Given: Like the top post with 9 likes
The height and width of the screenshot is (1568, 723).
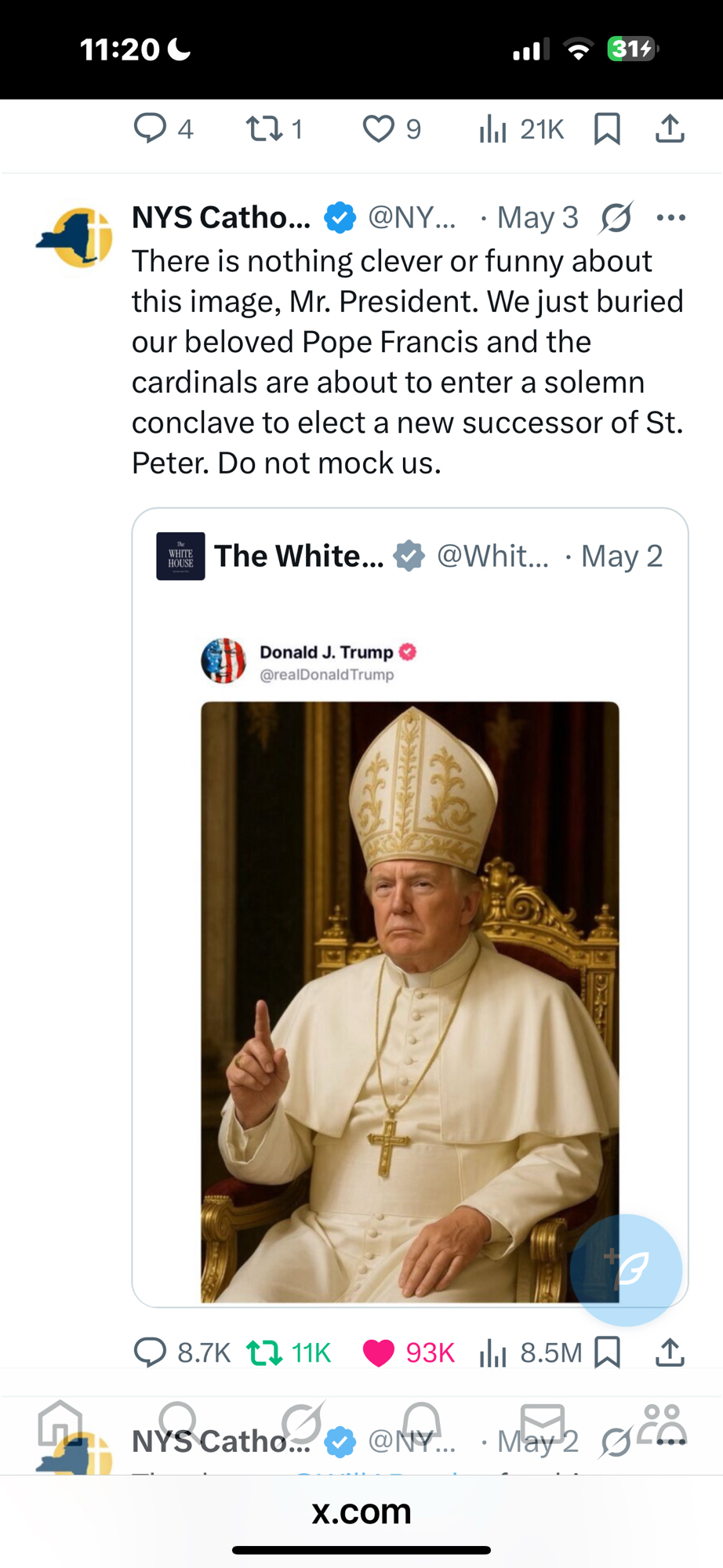Looking at the screenshot, I should point(378,128).
